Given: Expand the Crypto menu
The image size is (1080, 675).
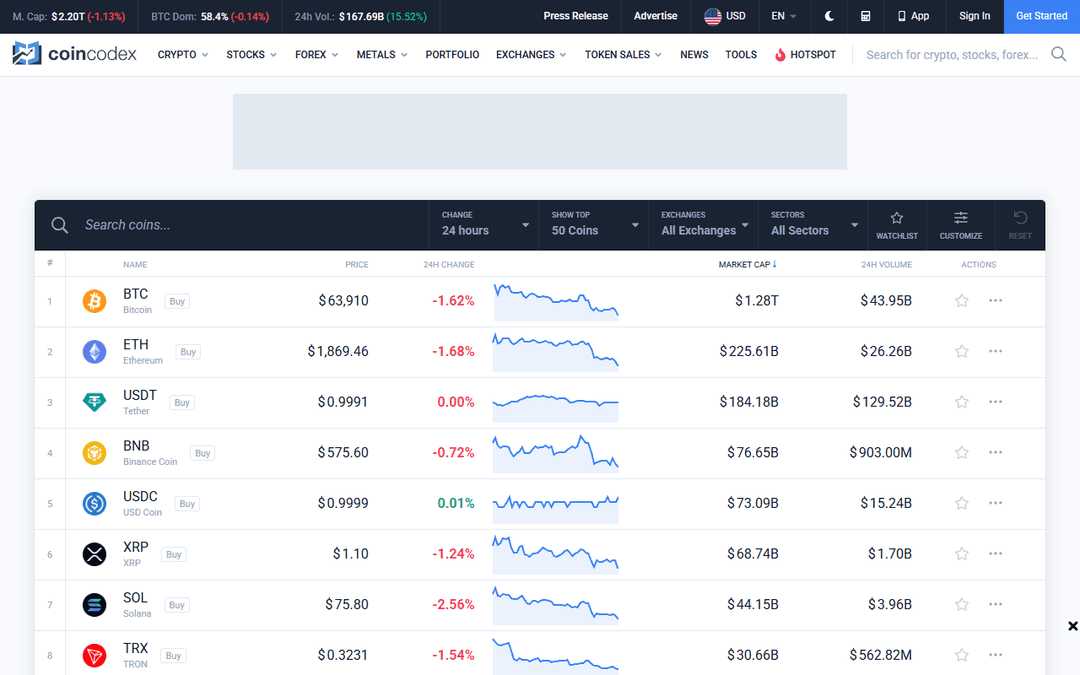Looking at the screenshot, I should pos(183,54).
